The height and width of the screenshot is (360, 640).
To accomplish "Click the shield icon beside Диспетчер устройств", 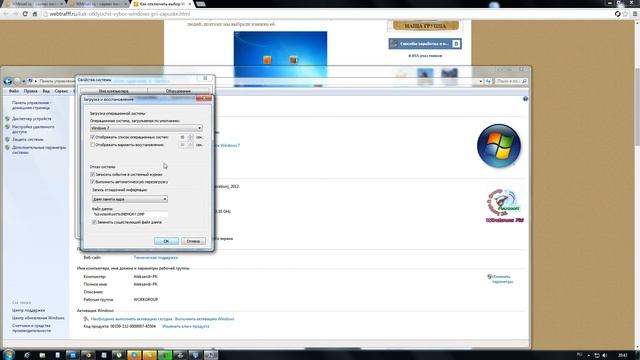I will (x=7, y=119).
